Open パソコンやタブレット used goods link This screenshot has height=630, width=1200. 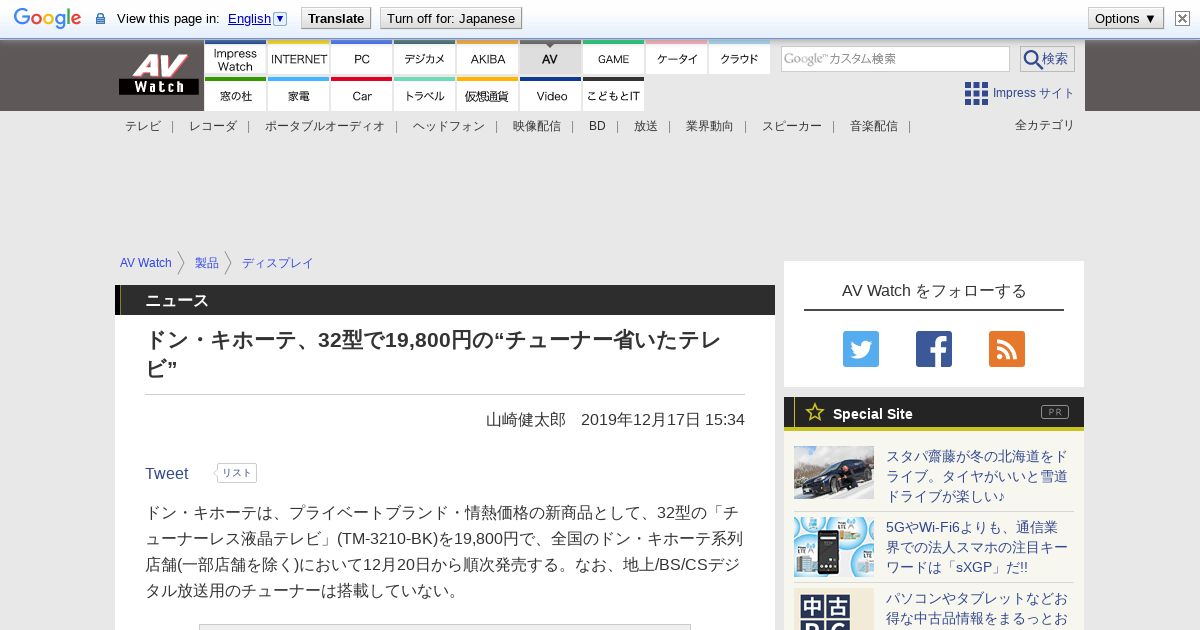[977, 609]
